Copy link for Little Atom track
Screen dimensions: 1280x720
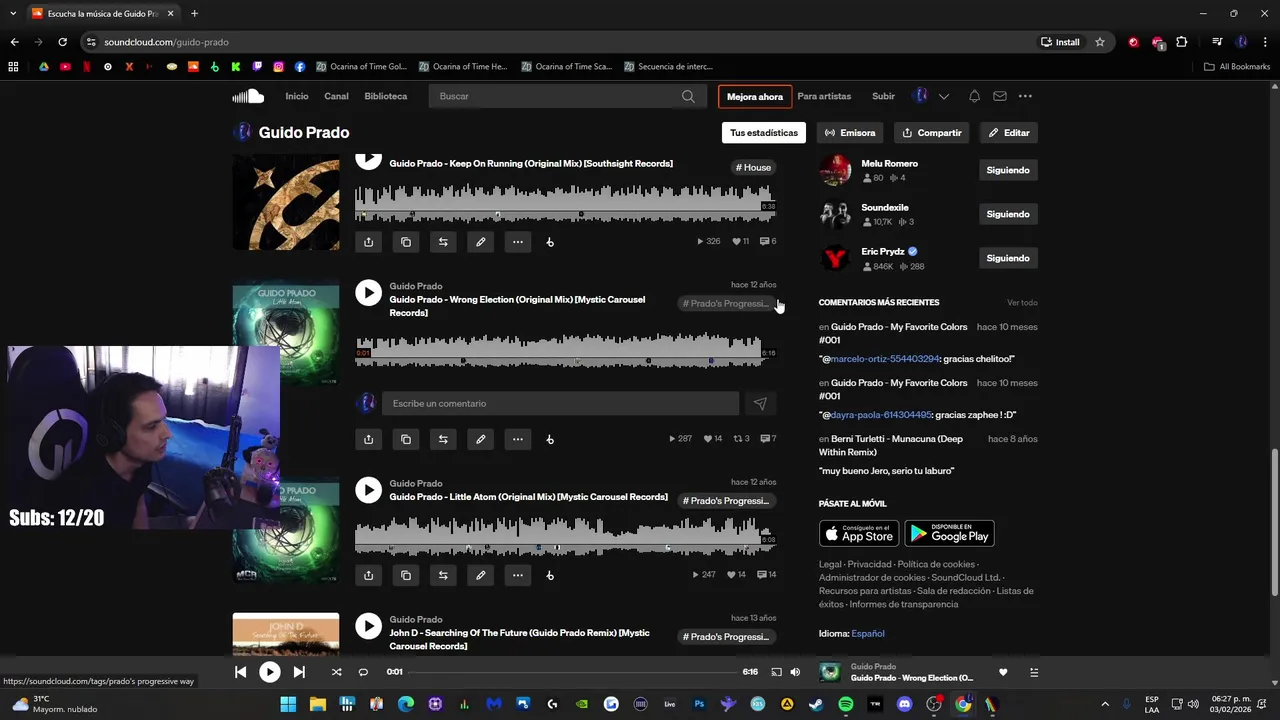[x=406, y=575]
